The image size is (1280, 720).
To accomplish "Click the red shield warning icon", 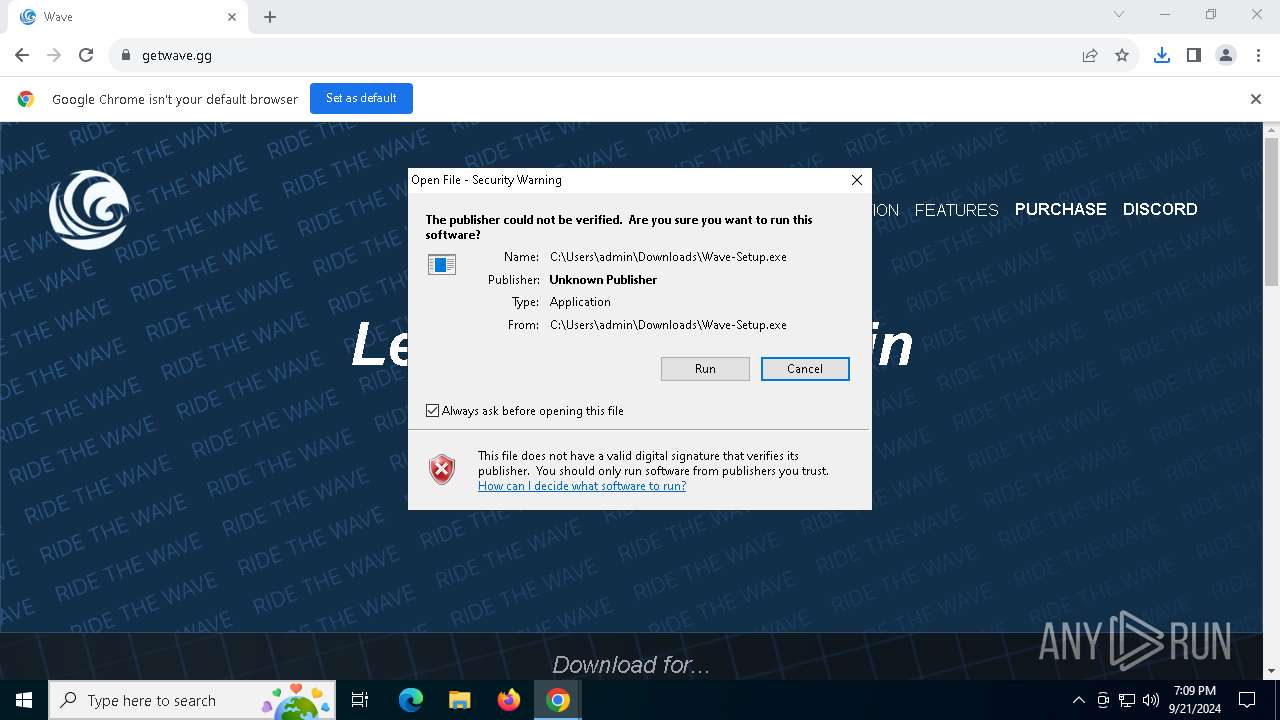I will pyautogui.click(x=442, y=469).
